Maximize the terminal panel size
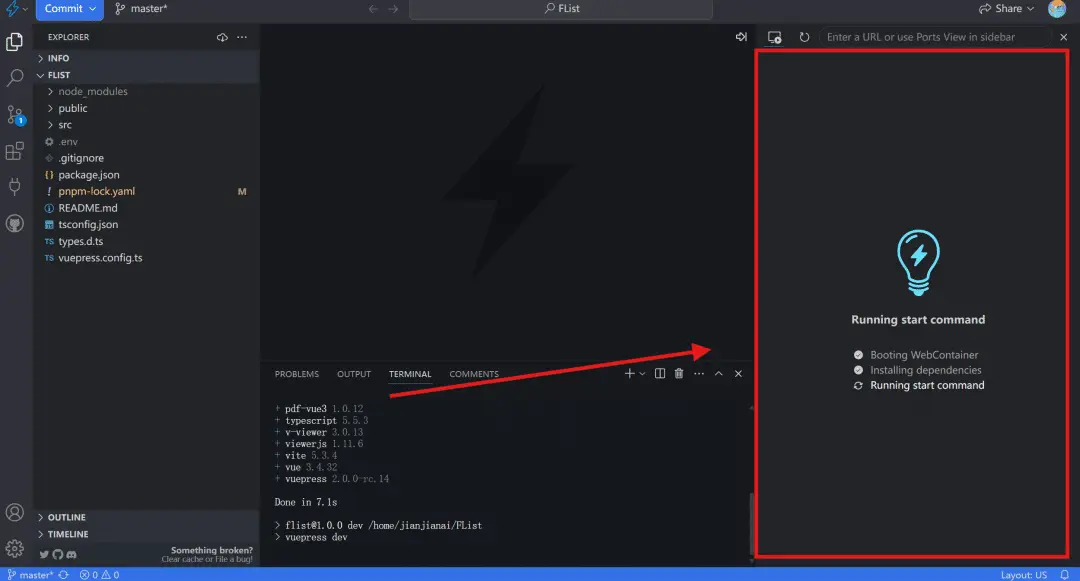The image size is (1080, 581). pyautogui.click(x=718, y=374)
